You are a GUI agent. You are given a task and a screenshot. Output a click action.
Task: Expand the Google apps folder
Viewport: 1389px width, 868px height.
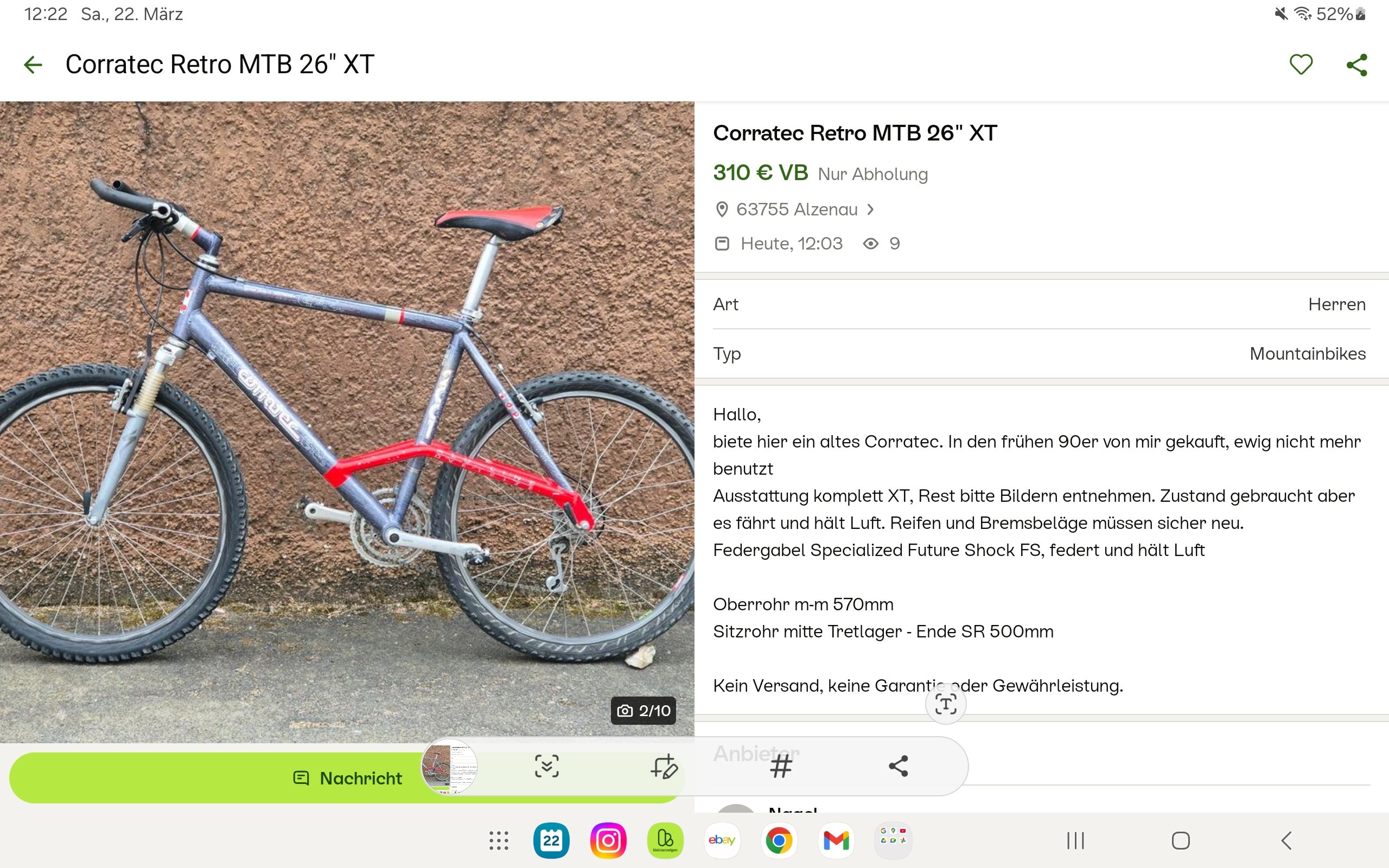tap(893, 840)
